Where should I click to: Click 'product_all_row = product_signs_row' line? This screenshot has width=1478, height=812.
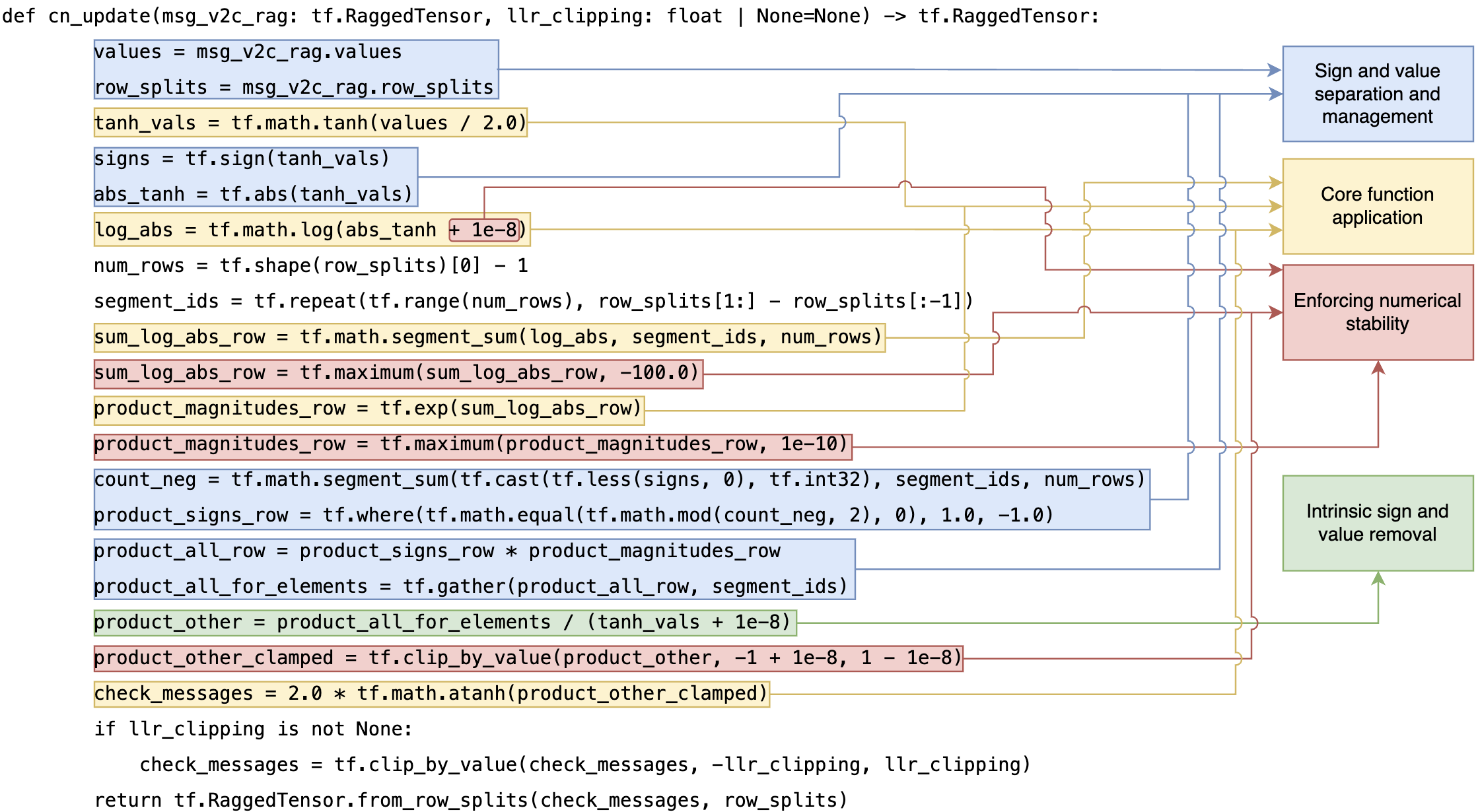[437, 551]
